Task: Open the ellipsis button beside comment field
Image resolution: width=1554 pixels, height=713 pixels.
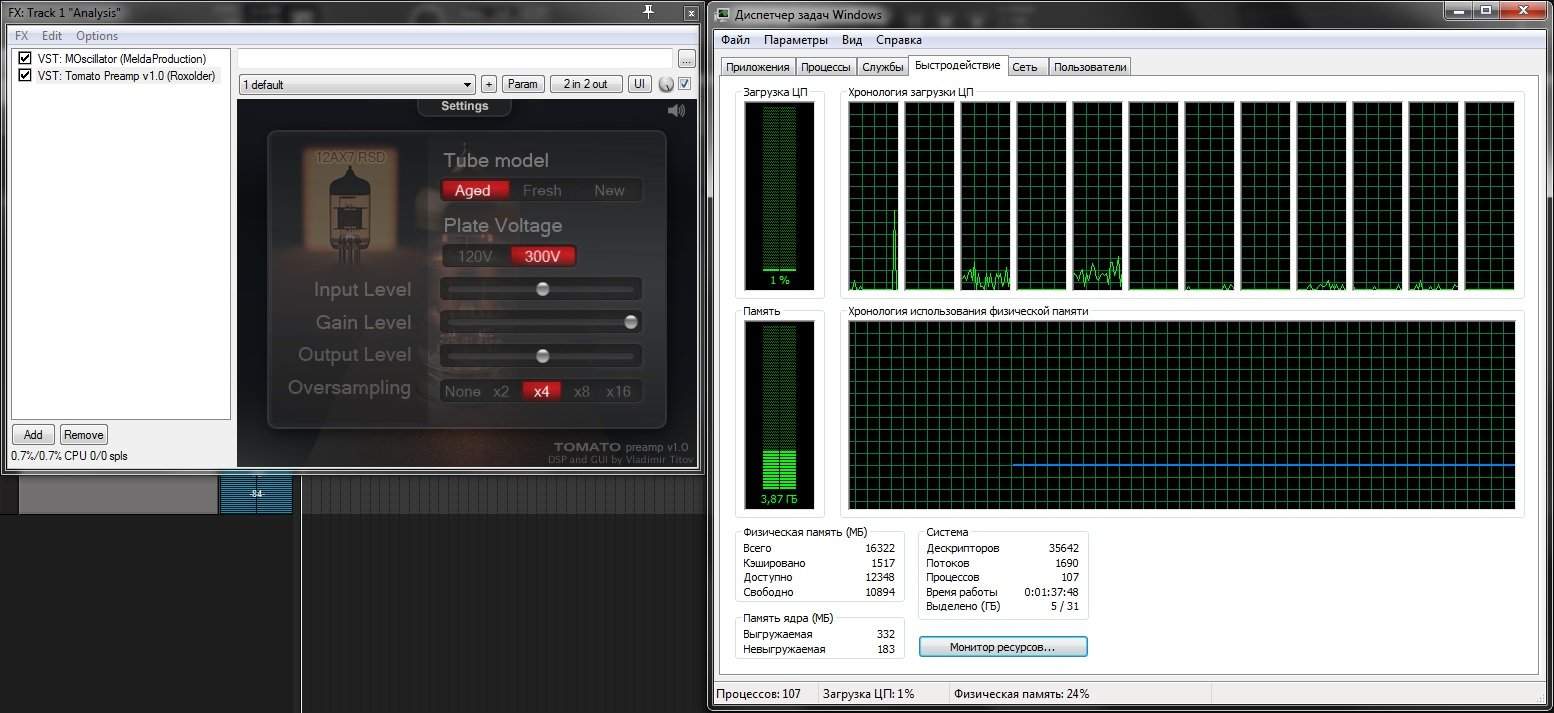Action: (686, 59)
